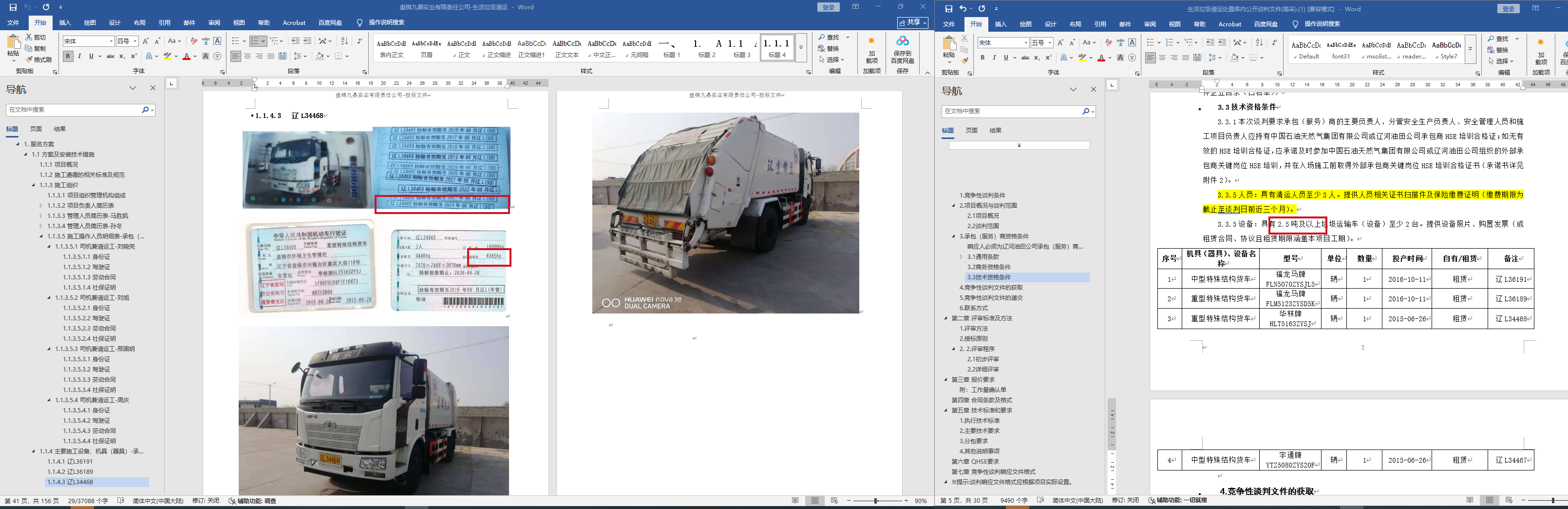Click 登录 button in left Word window

point(829,7)
